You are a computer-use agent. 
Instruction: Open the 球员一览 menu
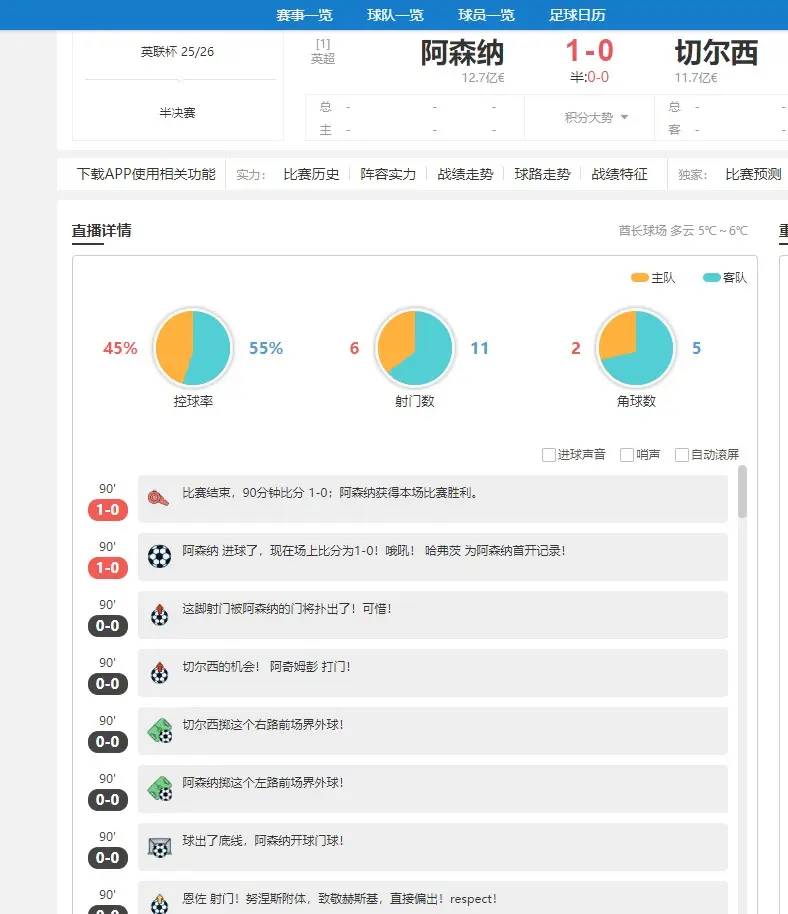486,15
